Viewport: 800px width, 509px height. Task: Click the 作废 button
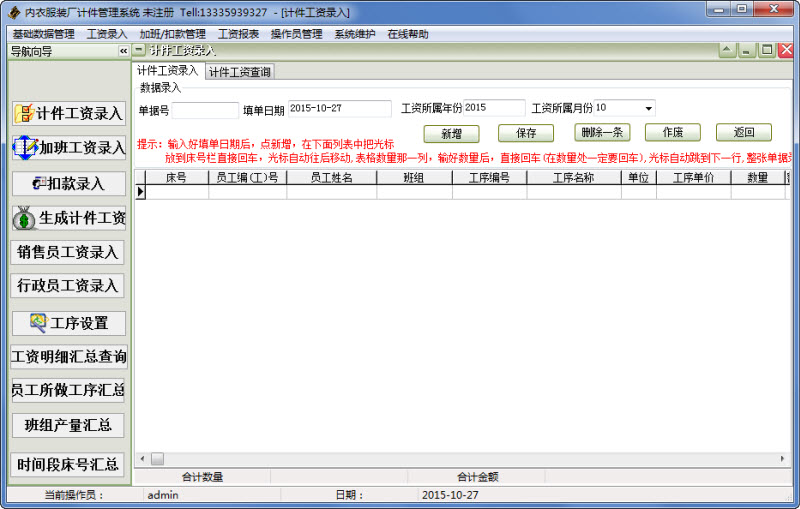pyautogui.click(x=673, y=133)
